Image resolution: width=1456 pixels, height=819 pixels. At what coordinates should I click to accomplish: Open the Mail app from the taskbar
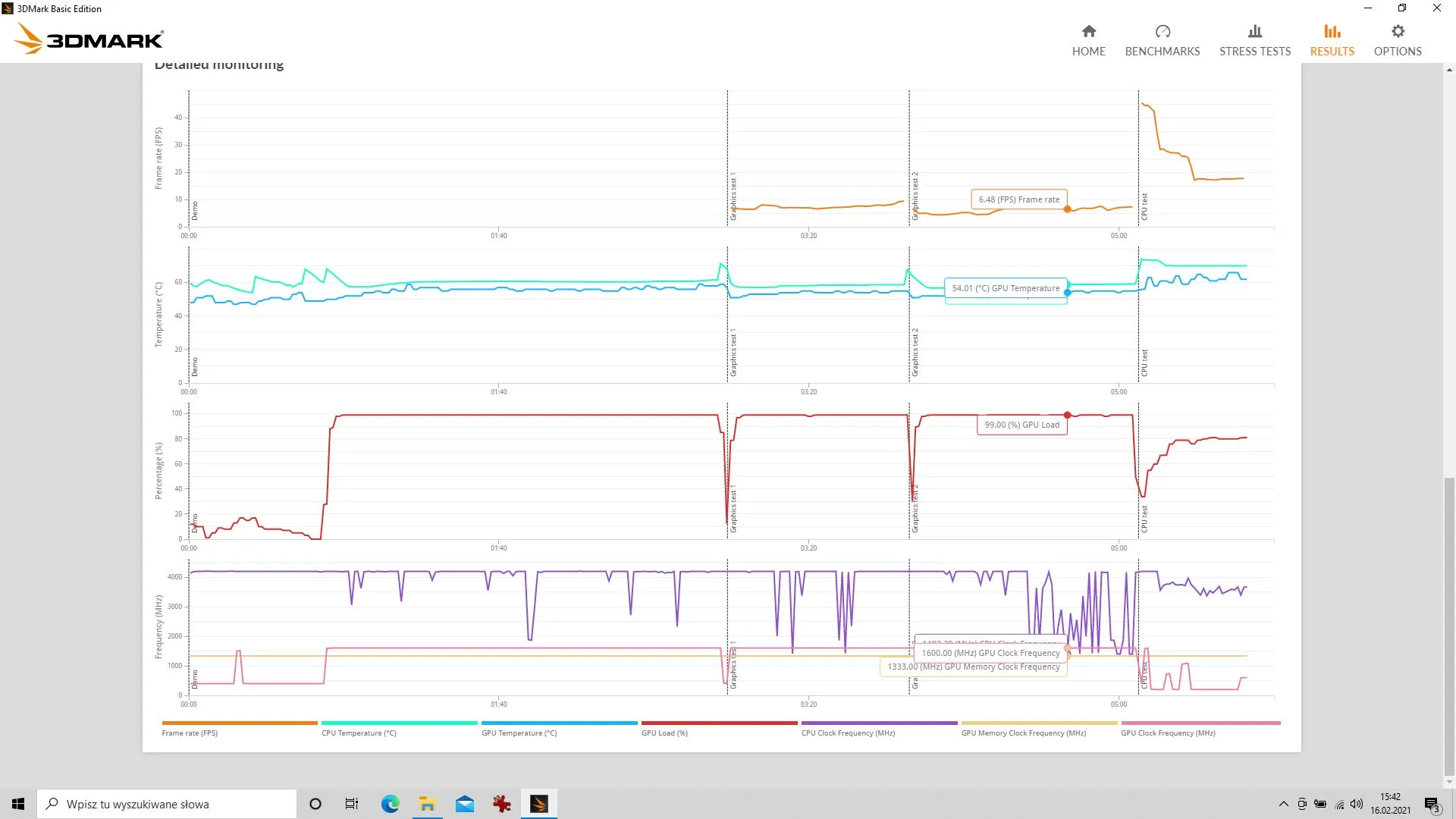tap(464, 803)
